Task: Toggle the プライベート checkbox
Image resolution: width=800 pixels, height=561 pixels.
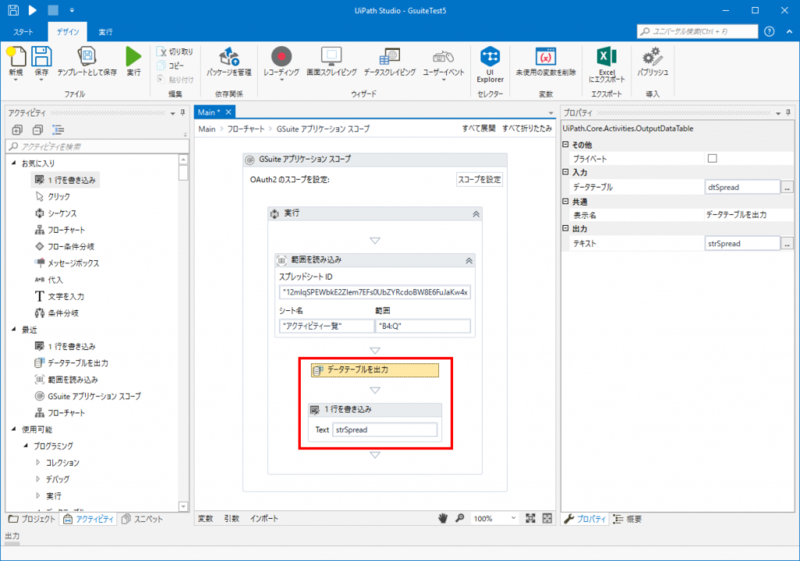Action: [712, 159]
